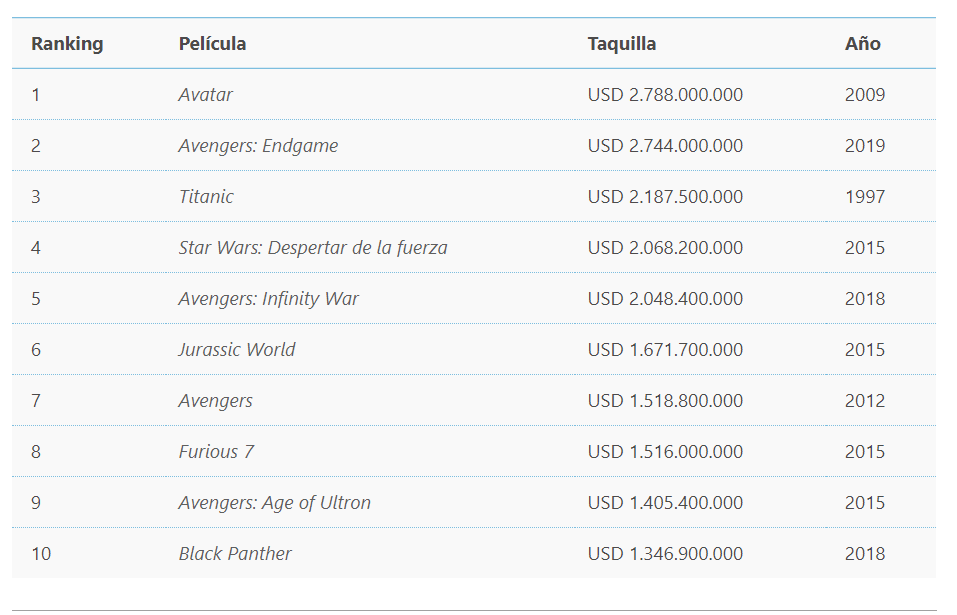Screen dimensions: 957x615
Task: Click the USD 1.346.900.000 box office value
Action: (x=665, y=554)
